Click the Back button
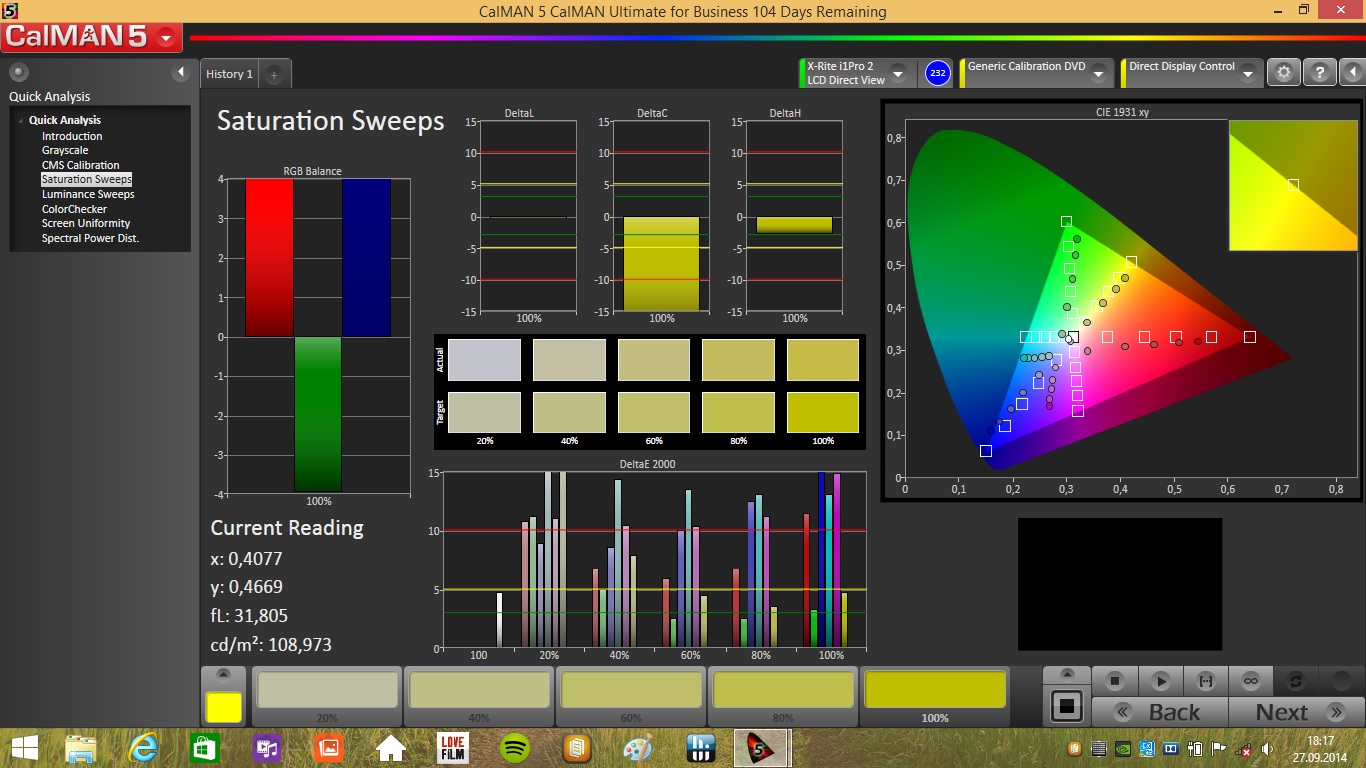The height and width of the screenshot is (768, 1366). 1160,712
